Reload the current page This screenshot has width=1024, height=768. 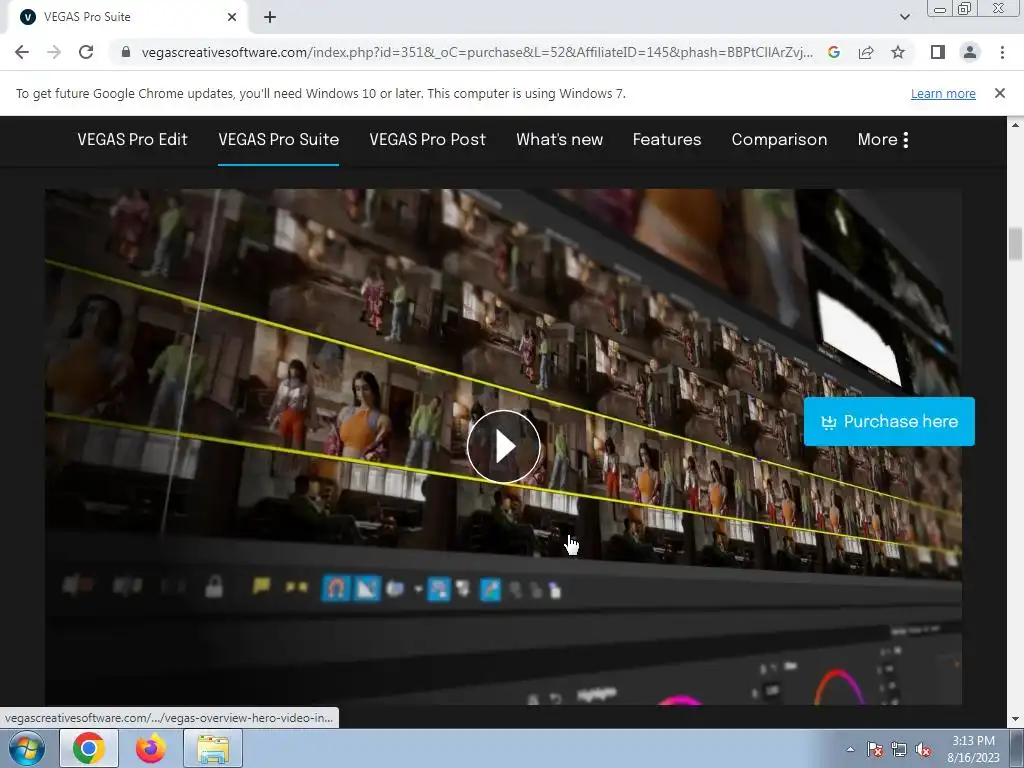86,52
